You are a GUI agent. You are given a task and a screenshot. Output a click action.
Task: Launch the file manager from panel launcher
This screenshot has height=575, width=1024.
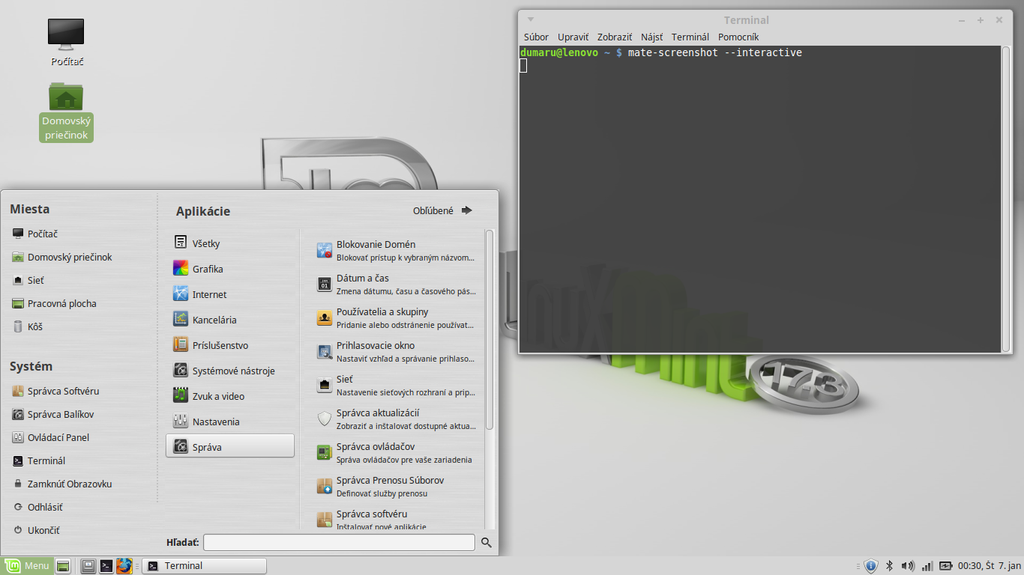pos(88,566)
